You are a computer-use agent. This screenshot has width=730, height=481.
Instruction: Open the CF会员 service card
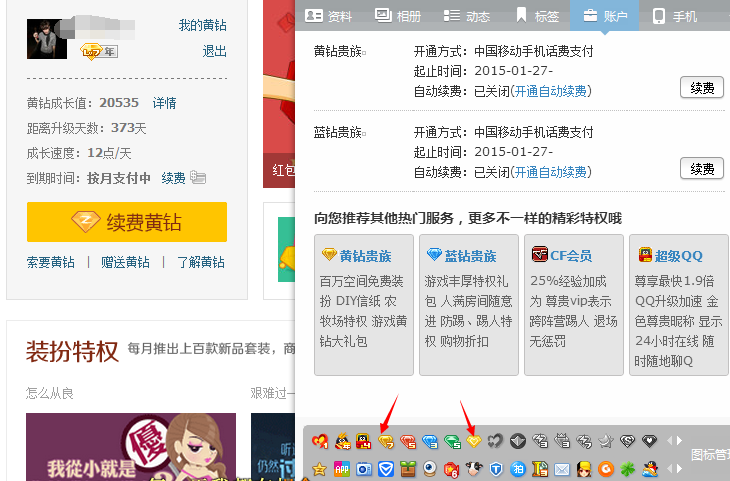574,305
